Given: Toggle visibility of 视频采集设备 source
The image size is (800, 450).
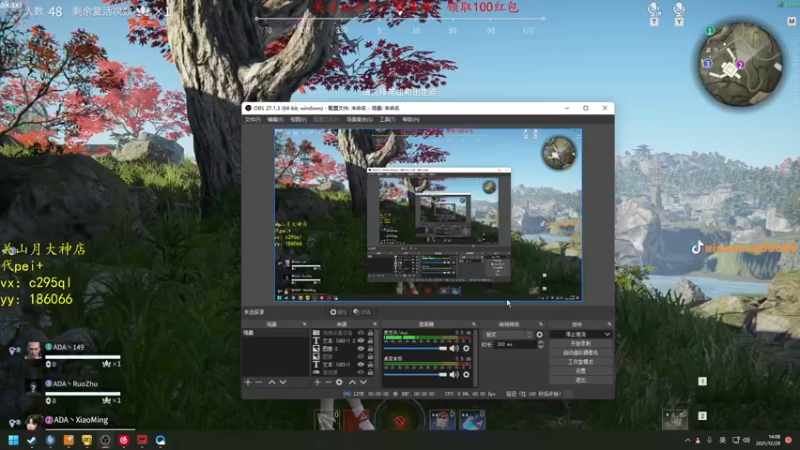Looking at the screenshot, I should click(361, 333).
